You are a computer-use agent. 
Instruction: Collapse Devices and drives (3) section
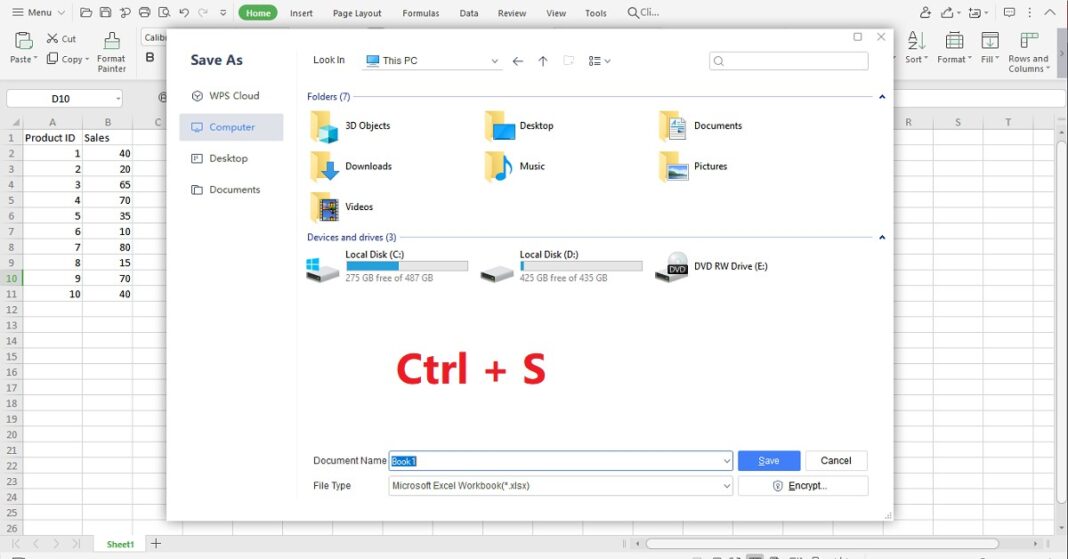pyautogui.click(x=882, y=237)
